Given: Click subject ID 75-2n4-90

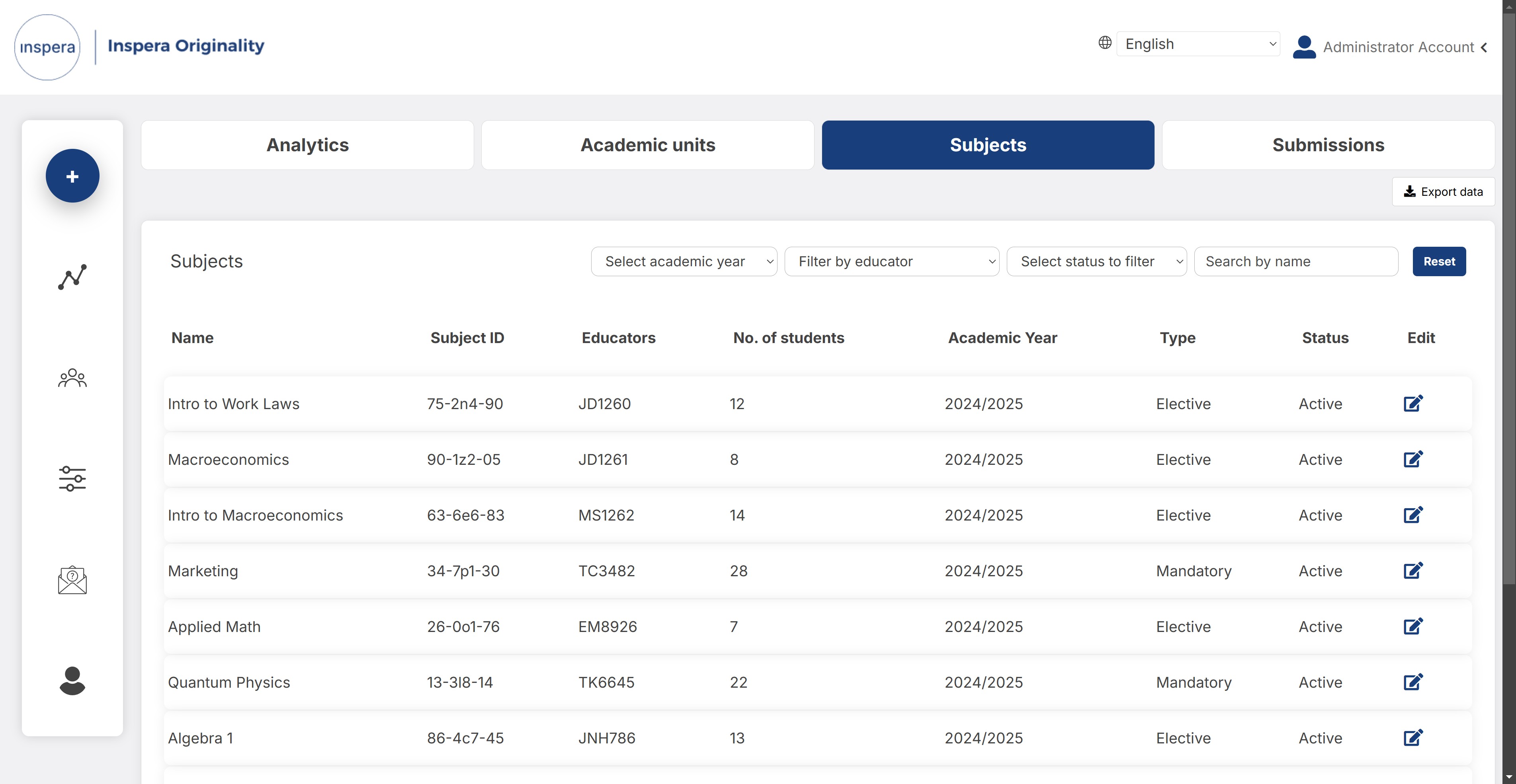Looking at the screenshot, I should click(465, 404).
